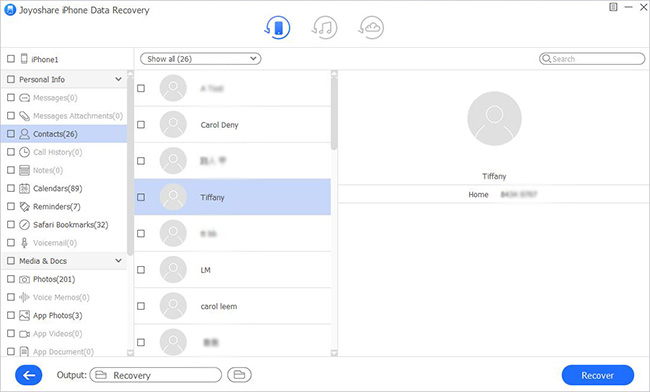Image resolution: width=650 pixels, height=392 pixels.
Task: Click the Call History clock icon
Action: [24, 152]
